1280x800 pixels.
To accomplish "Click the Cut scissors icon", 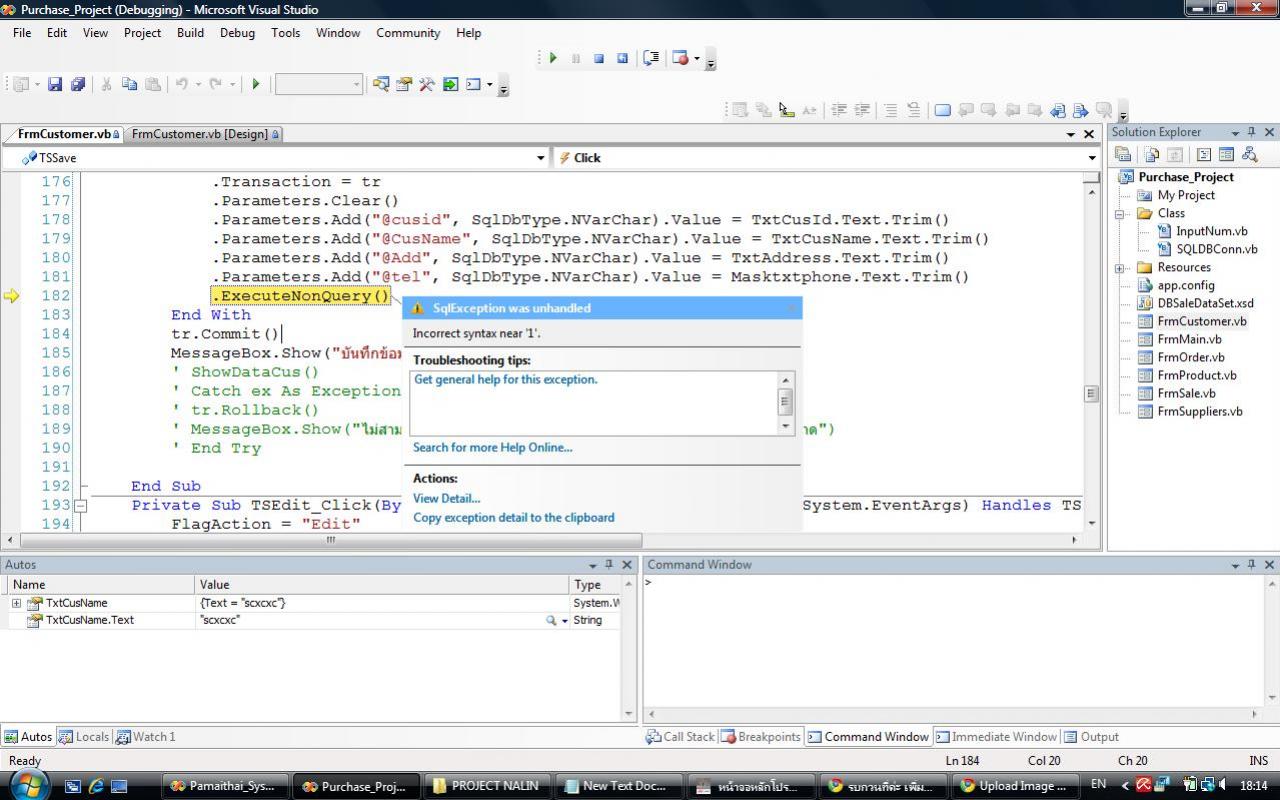I will click(106, 85).
